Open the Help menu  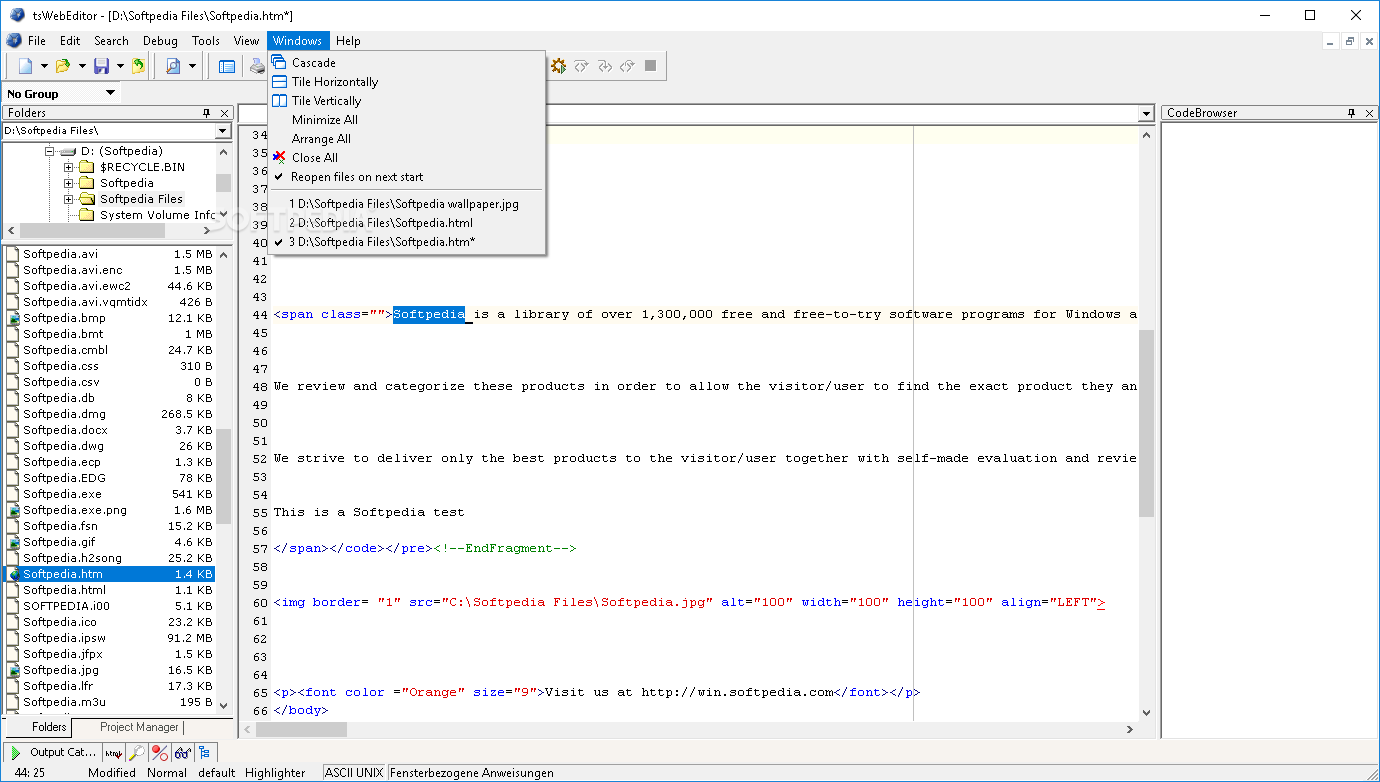click(x=348, y=41)
